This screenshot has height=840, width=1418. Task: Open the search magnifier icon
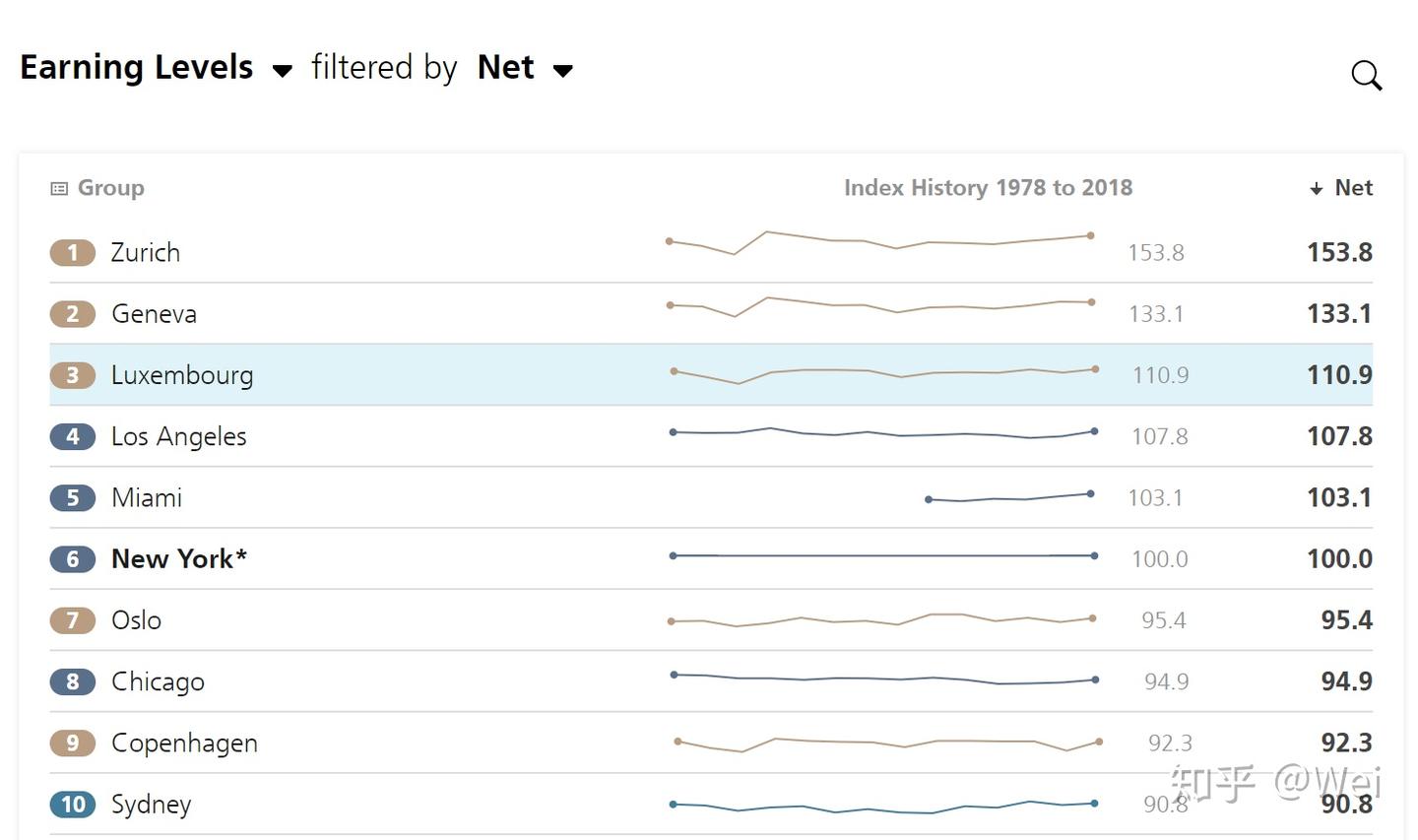point(1366,75)
